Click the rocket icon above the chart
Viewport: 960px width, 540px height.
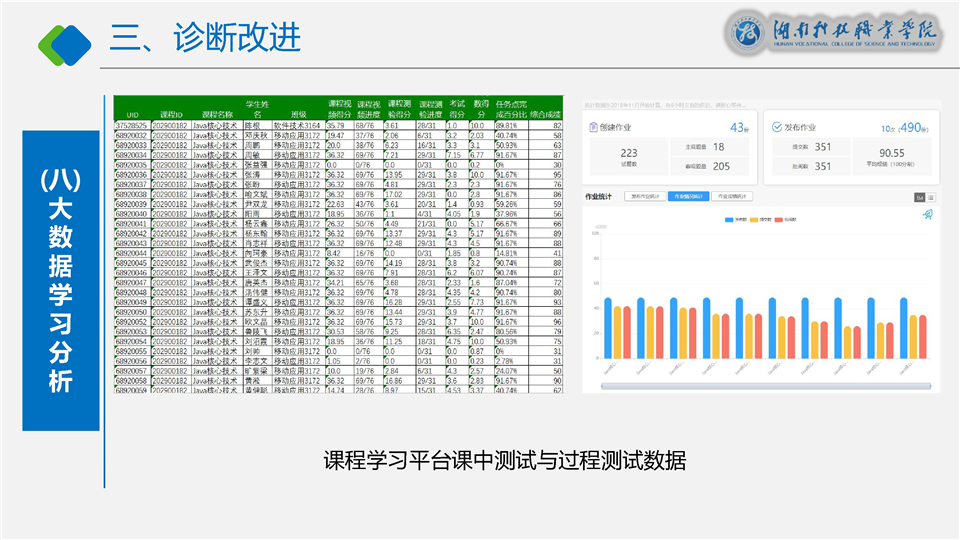(927, 214)
